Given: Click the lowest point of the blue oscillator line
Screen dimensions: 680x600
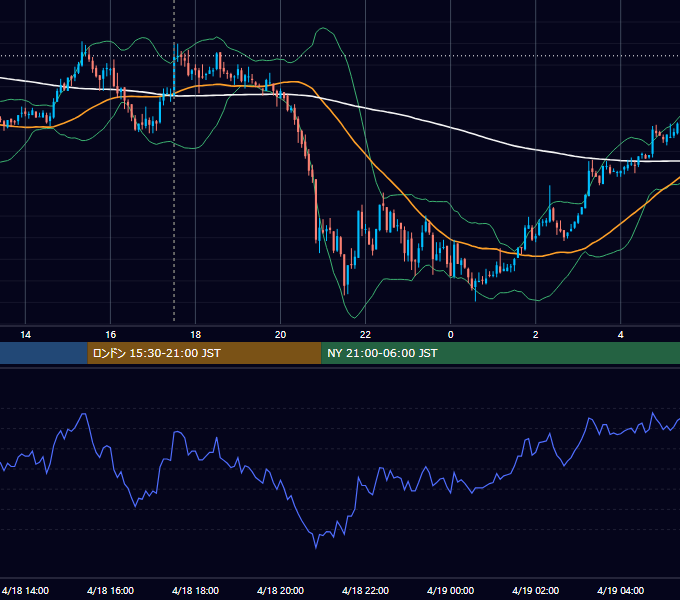Looking at the screenshot, I should pos(316,548).
